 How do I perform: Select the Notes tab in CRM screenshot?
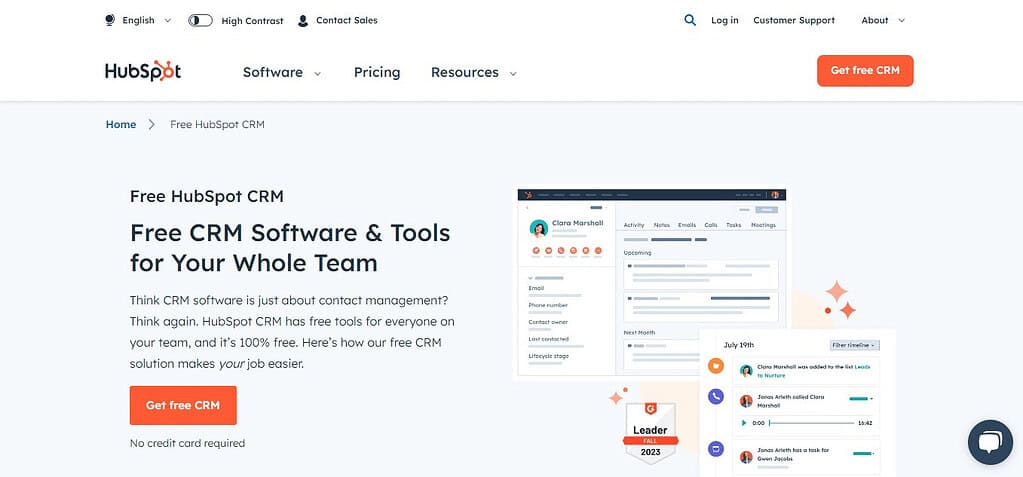pyautogui.click(x=662, y=225)
